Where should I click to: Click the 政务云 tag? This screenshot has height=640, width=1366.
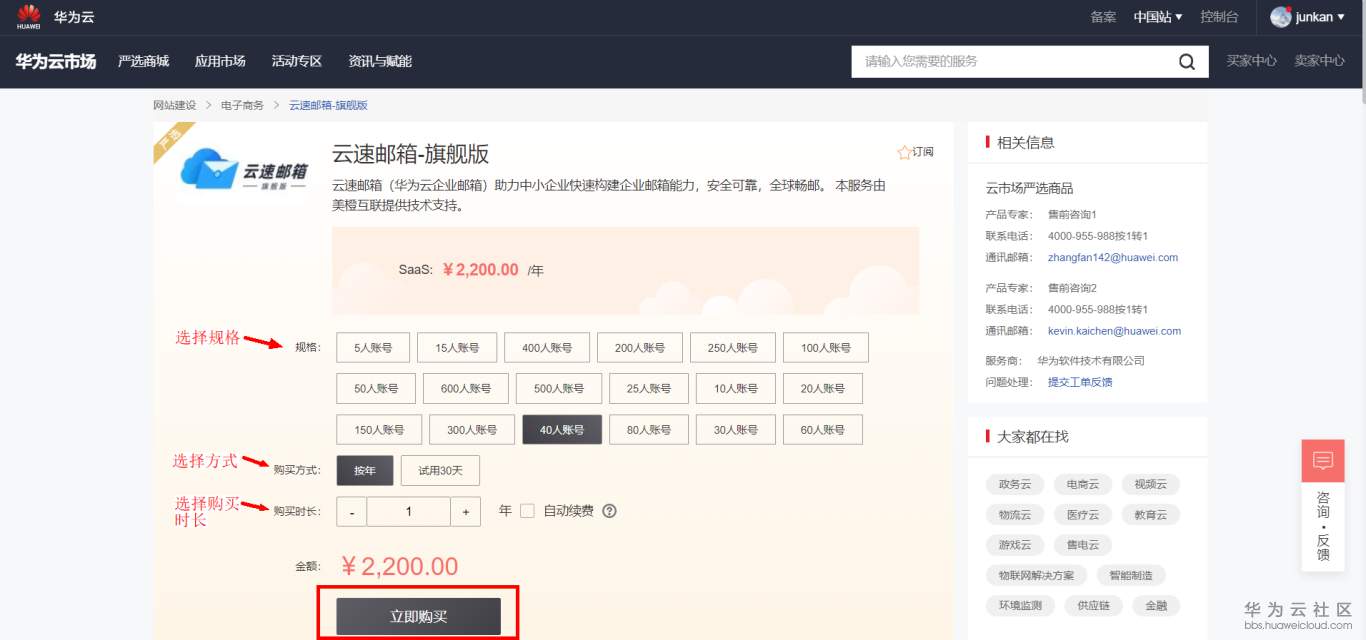pos(1015,484)
